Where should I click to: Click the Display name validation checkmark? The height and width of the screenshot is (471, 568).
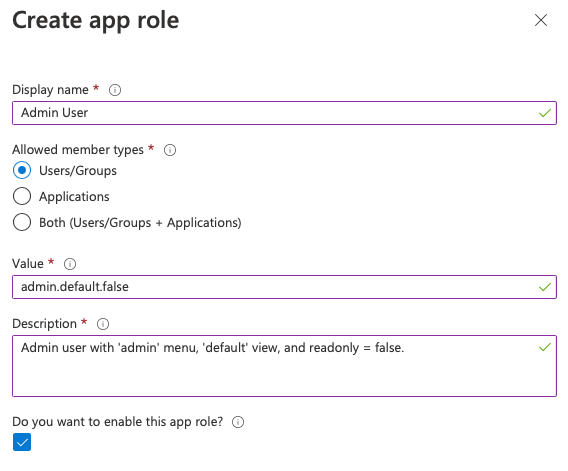(x=545, y=113)
